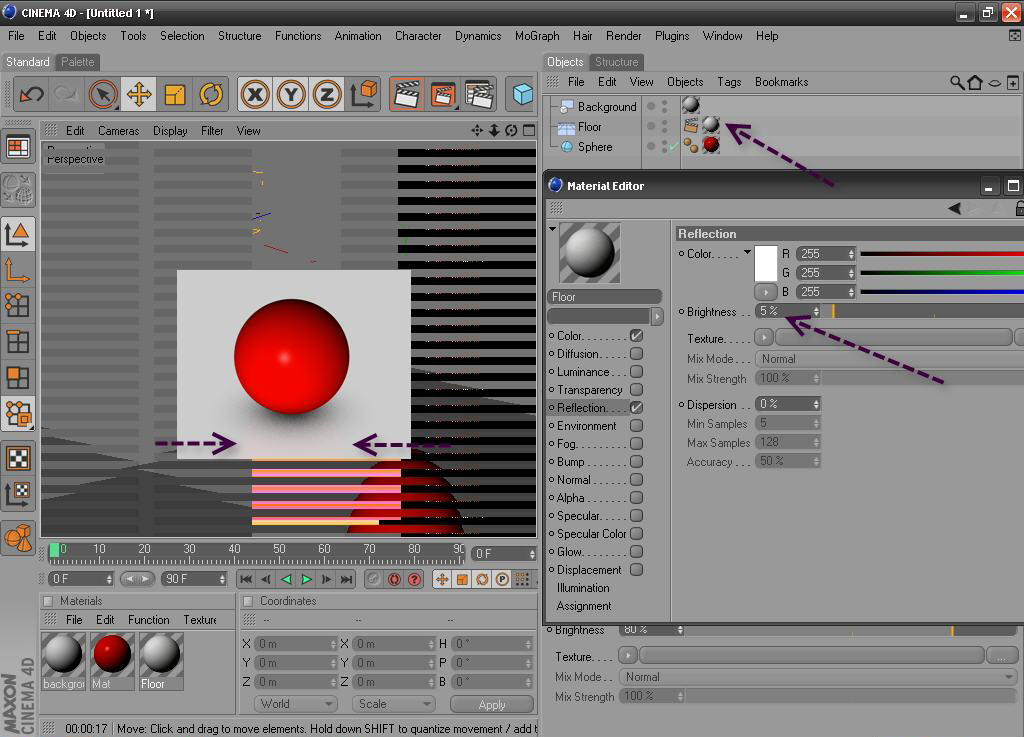Open the Mix Mode Normal dropdown in Reflection

[x=889, y=359]
